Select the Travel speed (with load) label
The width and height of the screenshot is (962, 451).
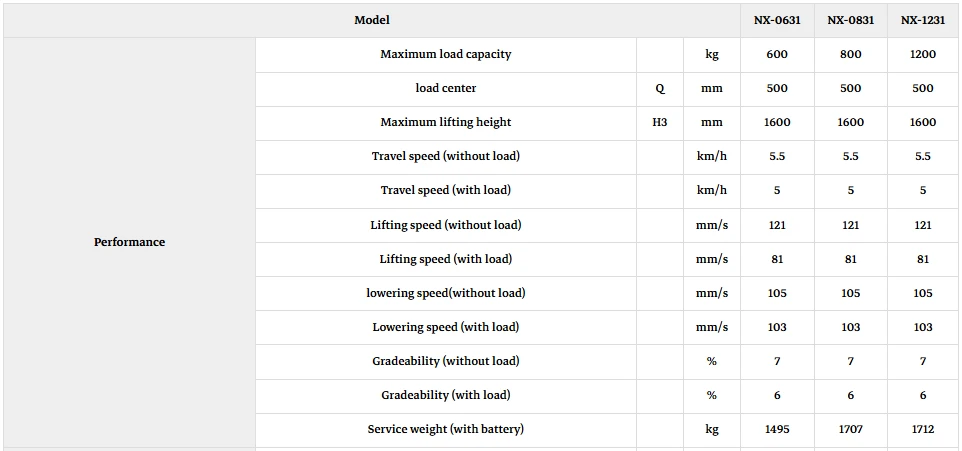(445, 190)
